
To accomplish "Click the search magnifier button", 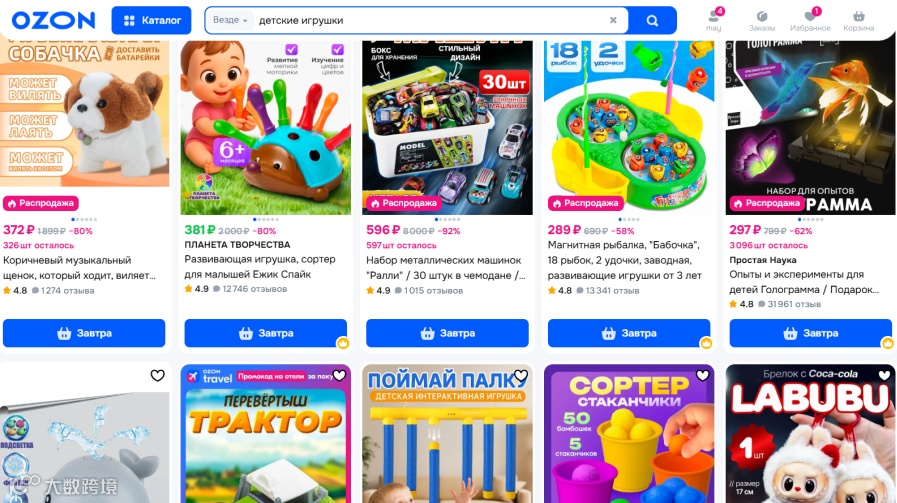I will 652,21.
